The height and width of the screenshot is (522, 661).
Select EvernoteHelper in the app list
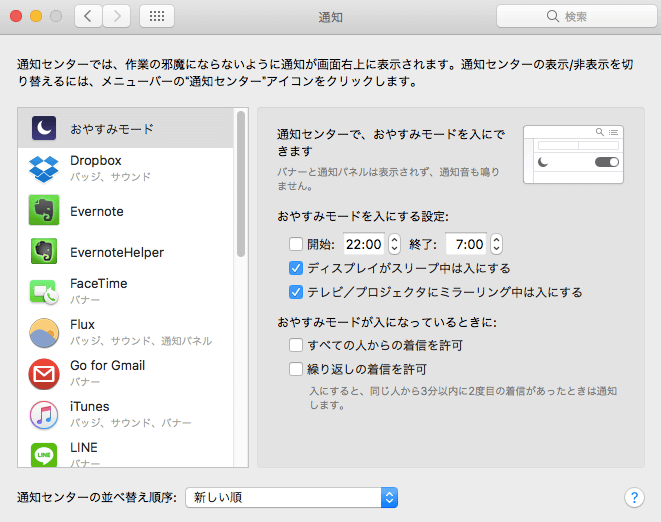(126, 251)
